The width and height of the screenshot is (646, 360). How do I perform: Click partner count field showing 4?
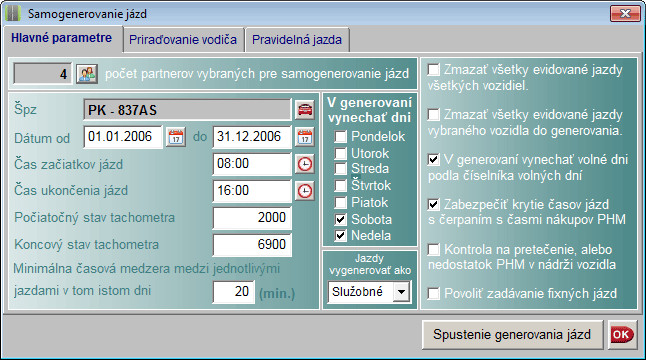(x=42, y=74)
